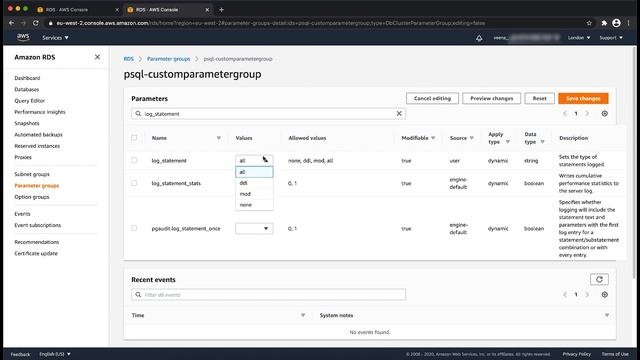This screenshot has width=640, height=360.
Task: Open Recent events settings gear
Action: coord(604,294)
